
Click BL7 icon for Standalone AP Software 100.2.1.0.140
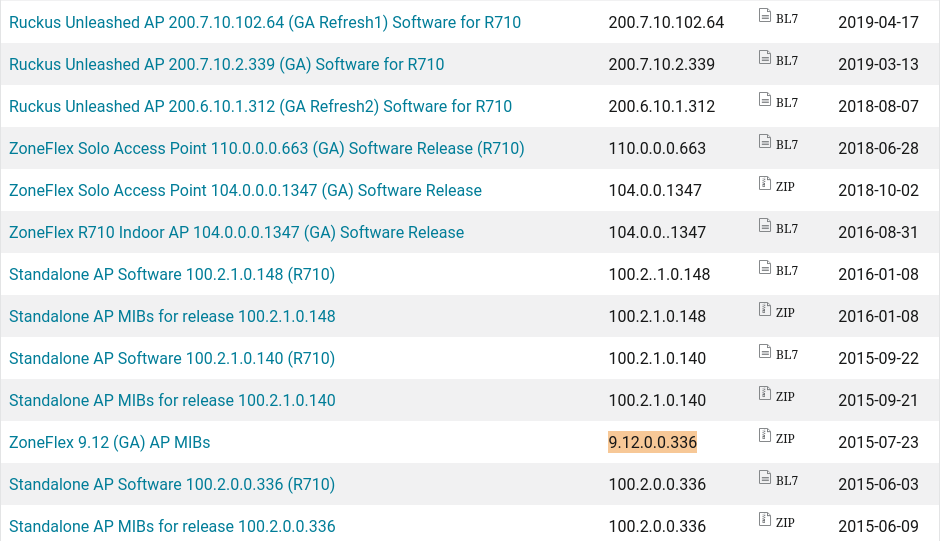pyautogui.click(x=764, y=351)
